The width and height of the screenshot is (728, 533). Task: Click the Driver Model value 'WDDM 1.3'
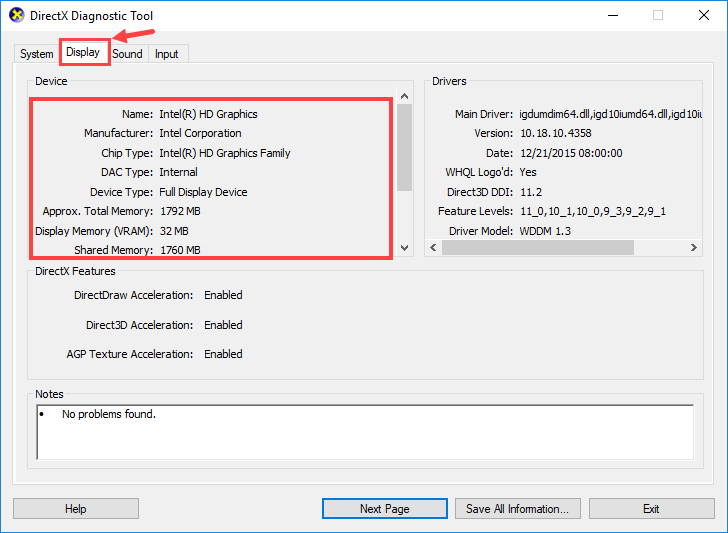tap(545, 231)
